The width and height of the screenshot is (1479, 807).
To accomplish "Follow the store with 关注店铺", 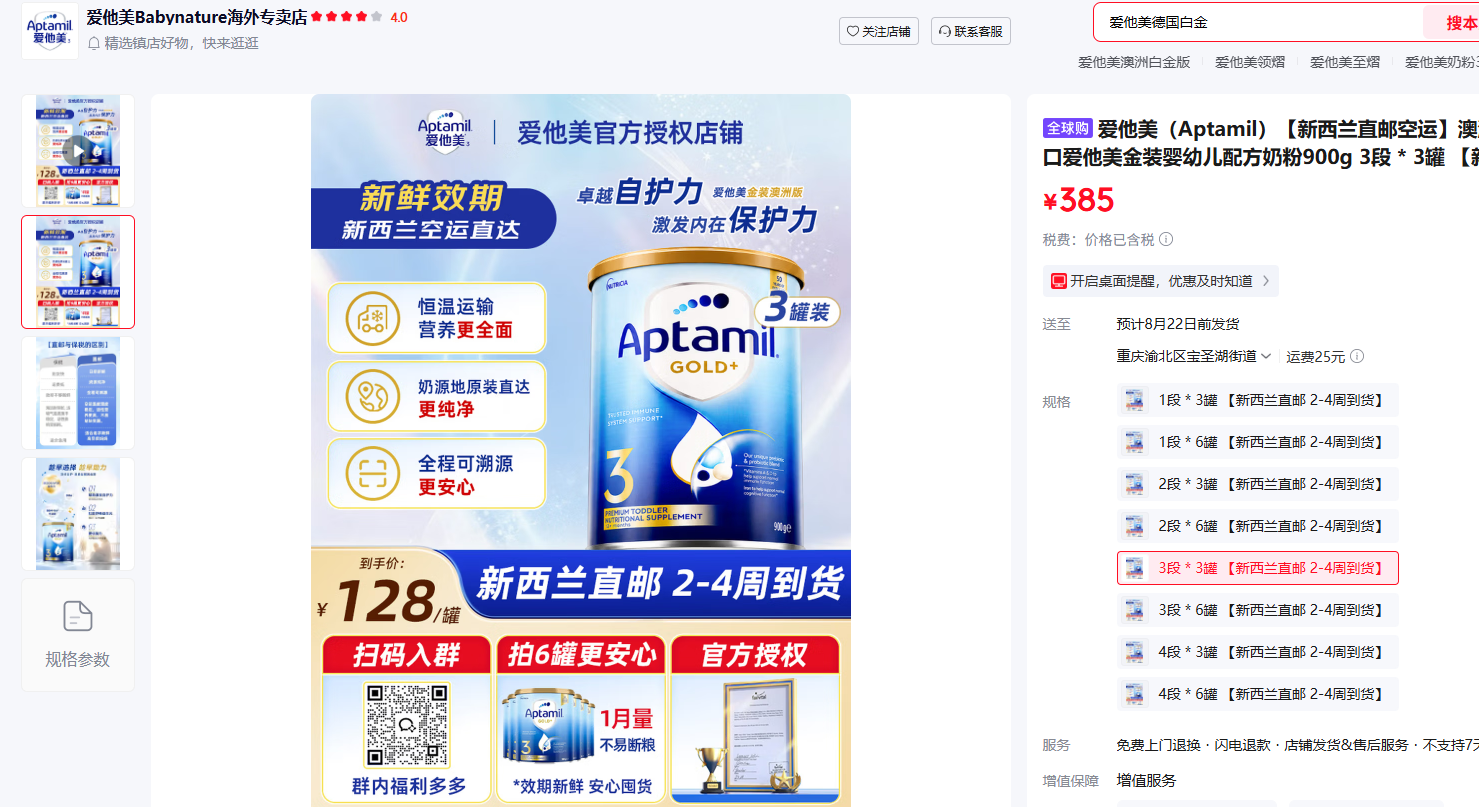I will tap(879, 31).
